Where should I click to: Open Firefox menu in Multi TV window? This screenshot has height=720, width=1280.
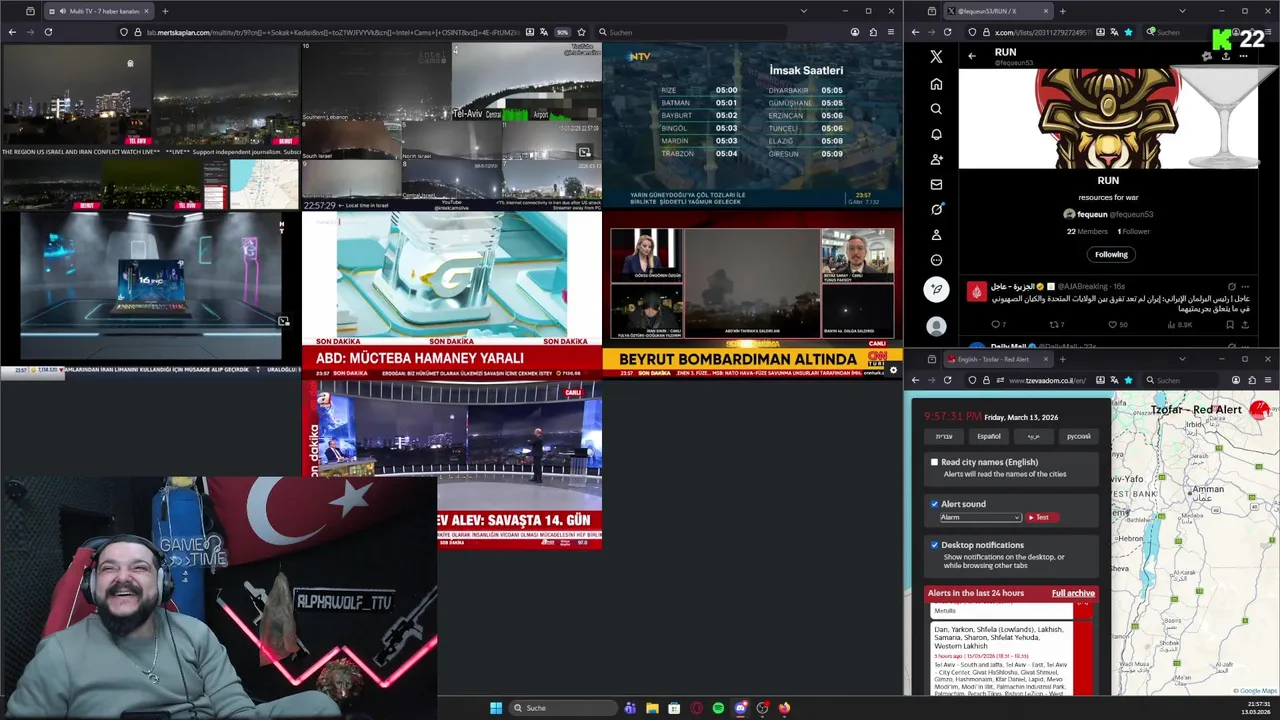pyautogui.click(x=891, y=32)
